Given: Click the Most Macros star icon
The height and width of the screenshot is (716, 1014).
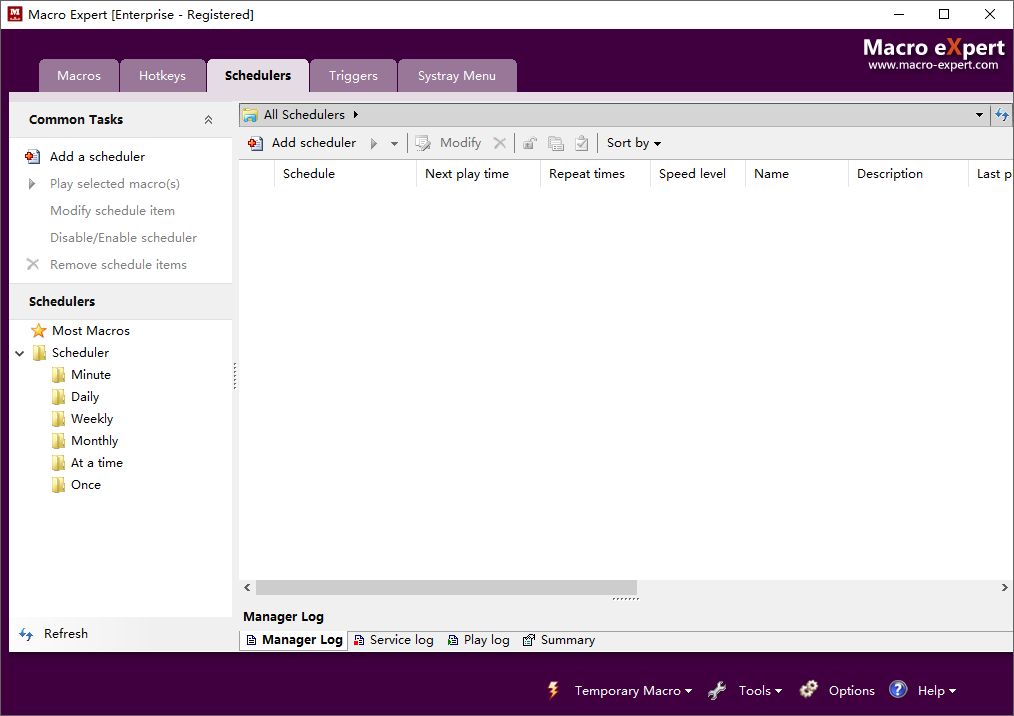Looking at the screenshot, I should [x=39, y=331].
